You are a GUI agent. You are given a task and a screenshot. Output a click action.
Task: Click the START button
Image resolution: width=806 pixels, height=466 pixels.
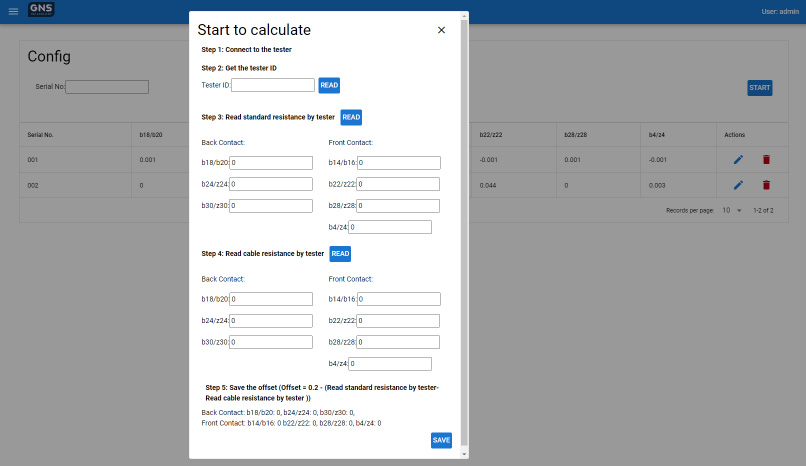pyautogui.click(x=759, y=88)
